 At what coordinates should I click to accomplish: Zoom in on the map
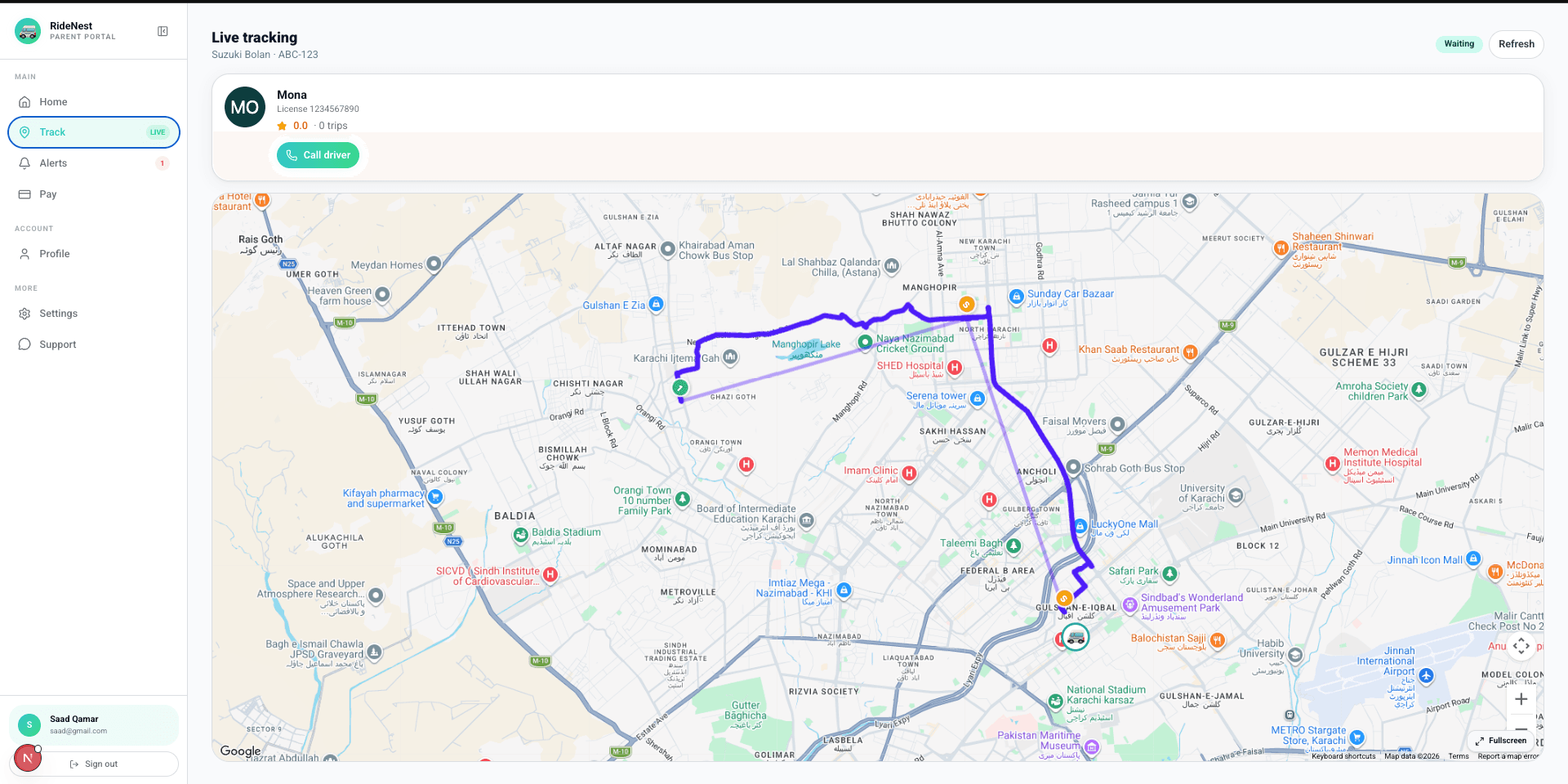point(1521,699)
